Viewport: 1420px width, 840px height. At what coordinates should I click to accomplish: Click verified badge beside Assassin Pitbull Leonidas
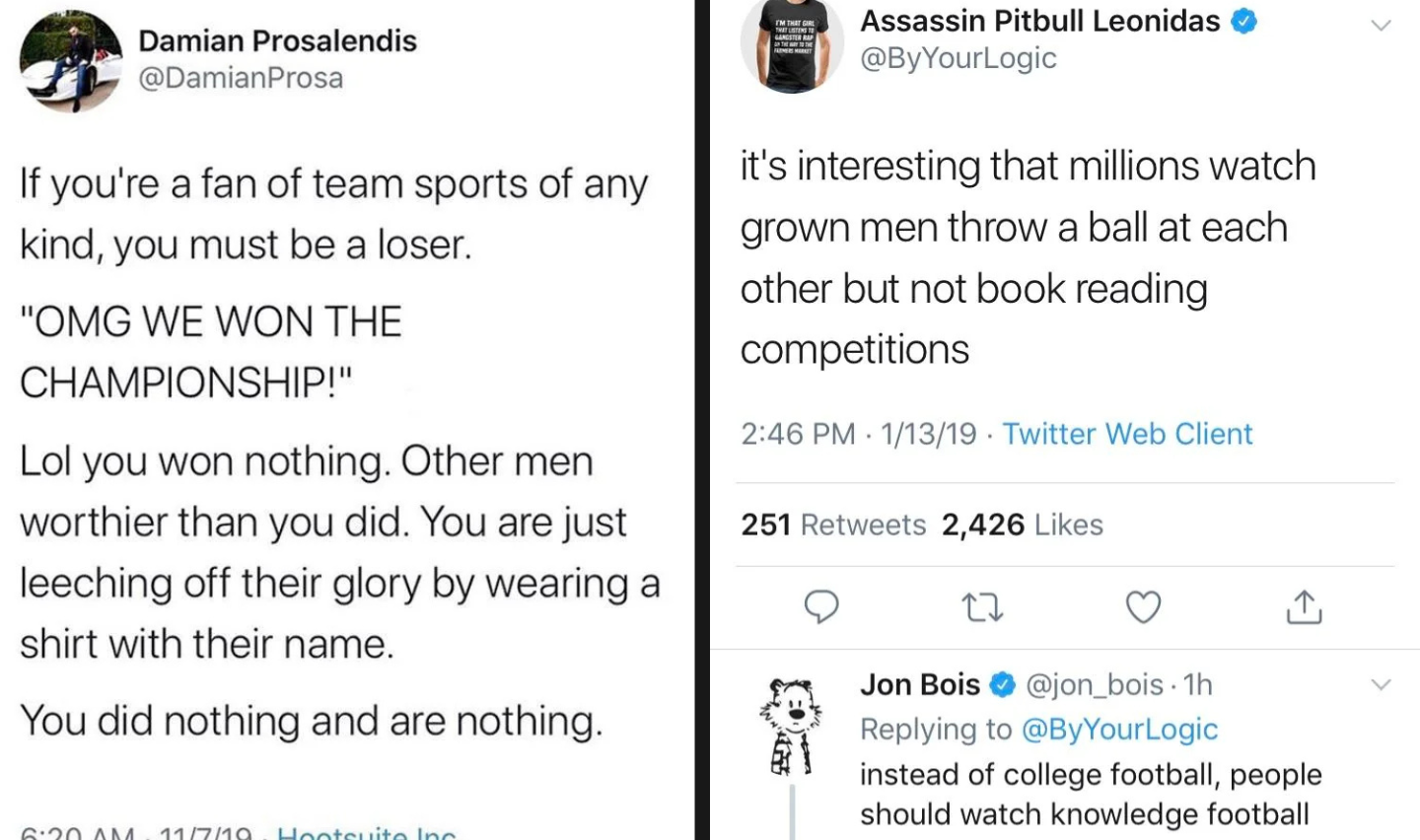(x=1245, y=21)
